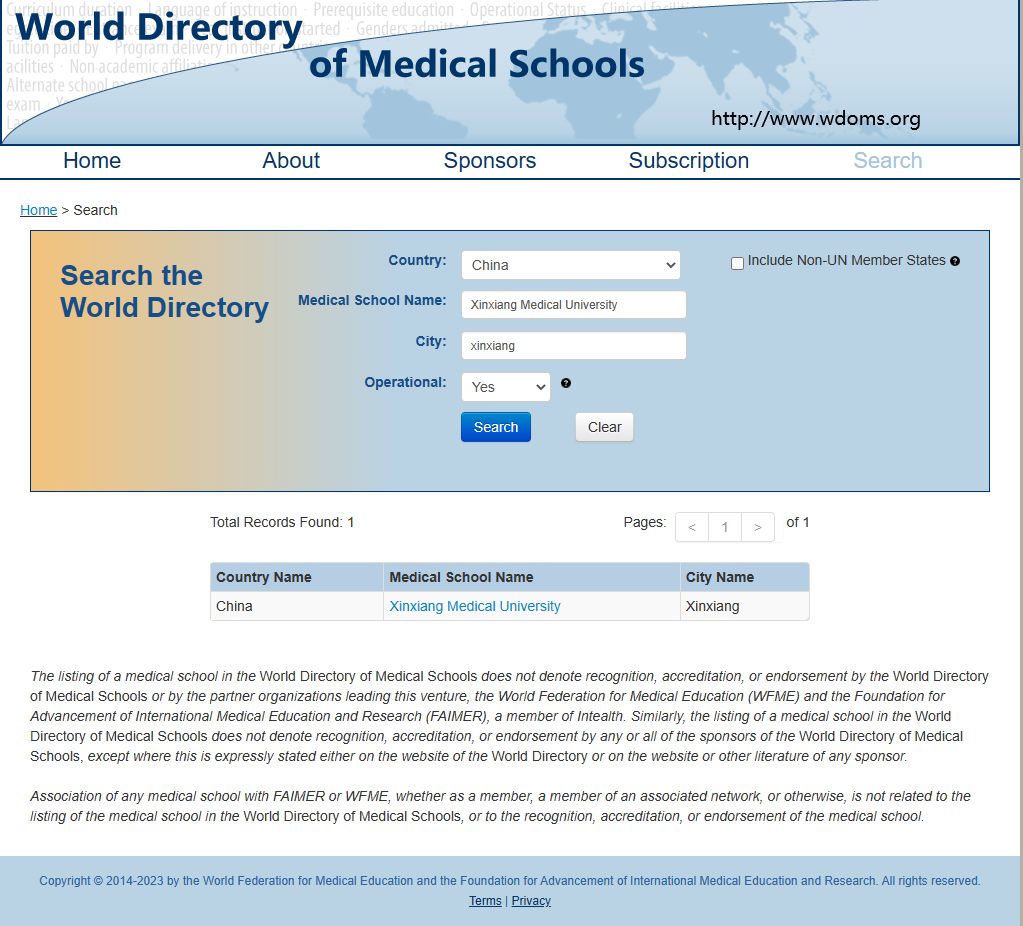Show help for Non-UN Member States
Viewport: 1023px width, 926px height.
coord(955,261)
